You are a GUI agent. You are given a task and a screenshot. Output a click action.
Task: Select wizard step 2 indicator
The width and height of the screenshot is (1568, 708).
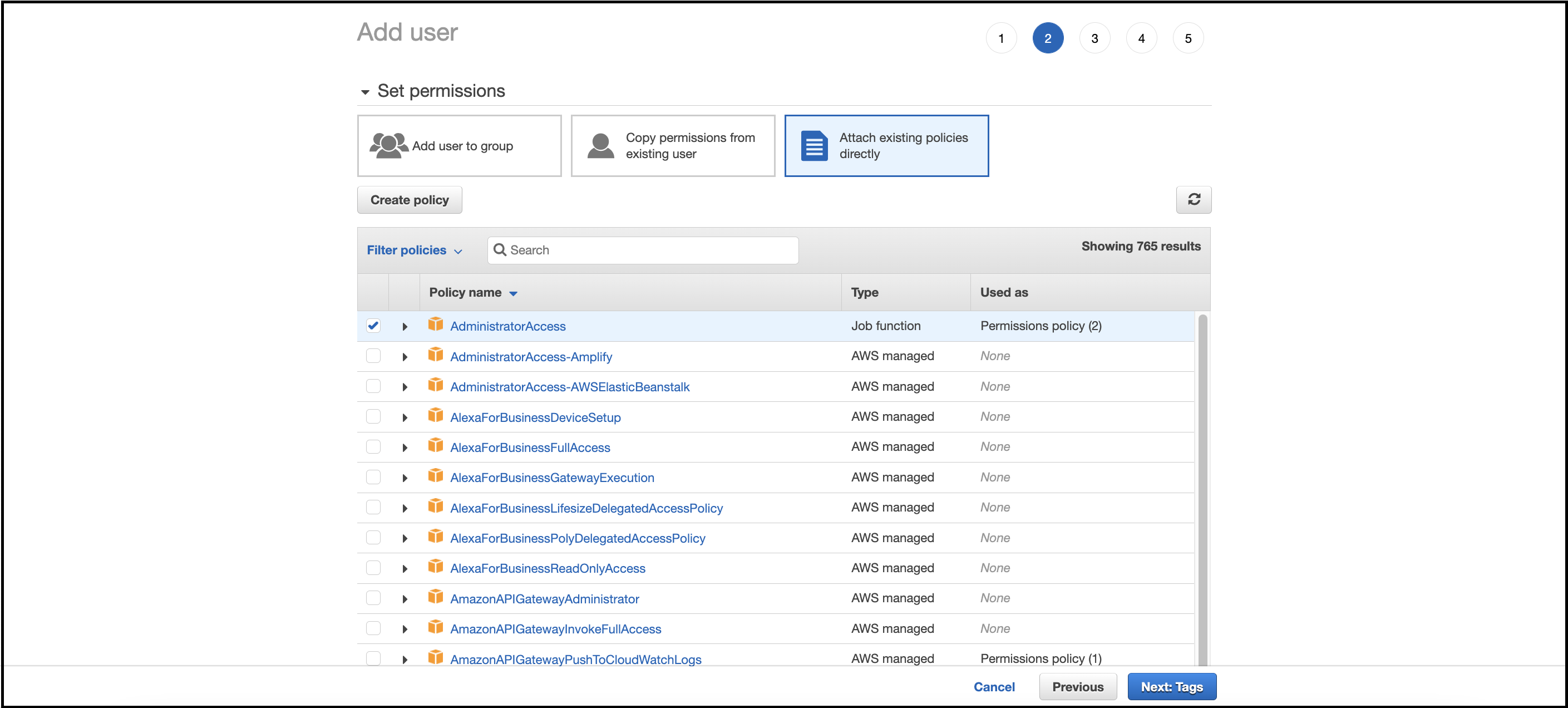(1048, 38)
